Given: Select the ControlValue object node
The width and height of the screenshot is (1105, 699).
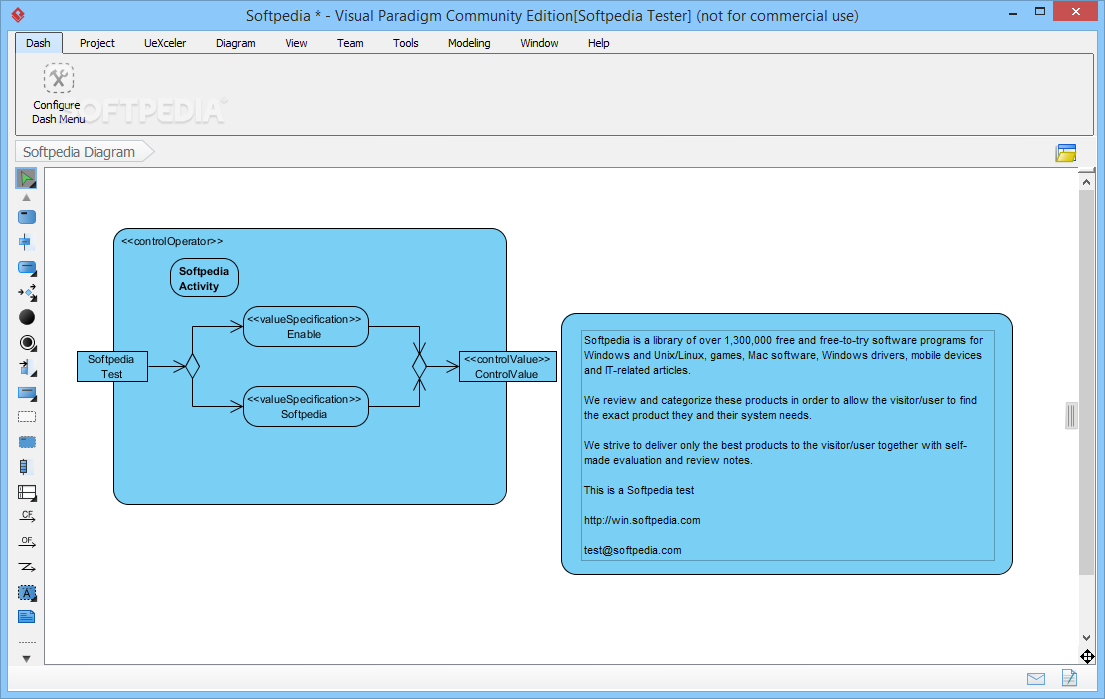Looking at the screenshot, I should [x=507, y=366].
